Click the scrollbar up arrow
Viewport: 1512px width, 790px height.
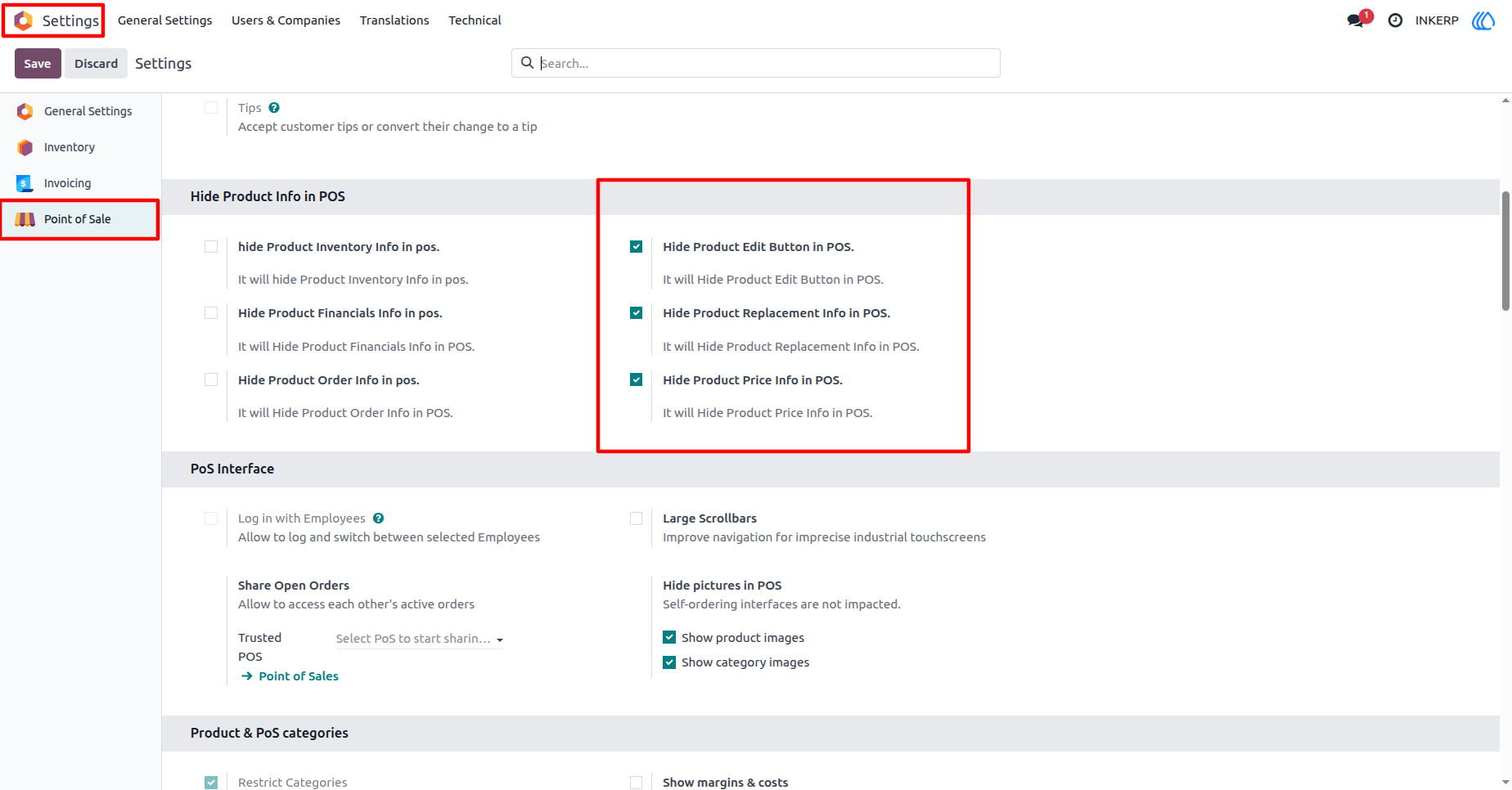point(1505,101)
